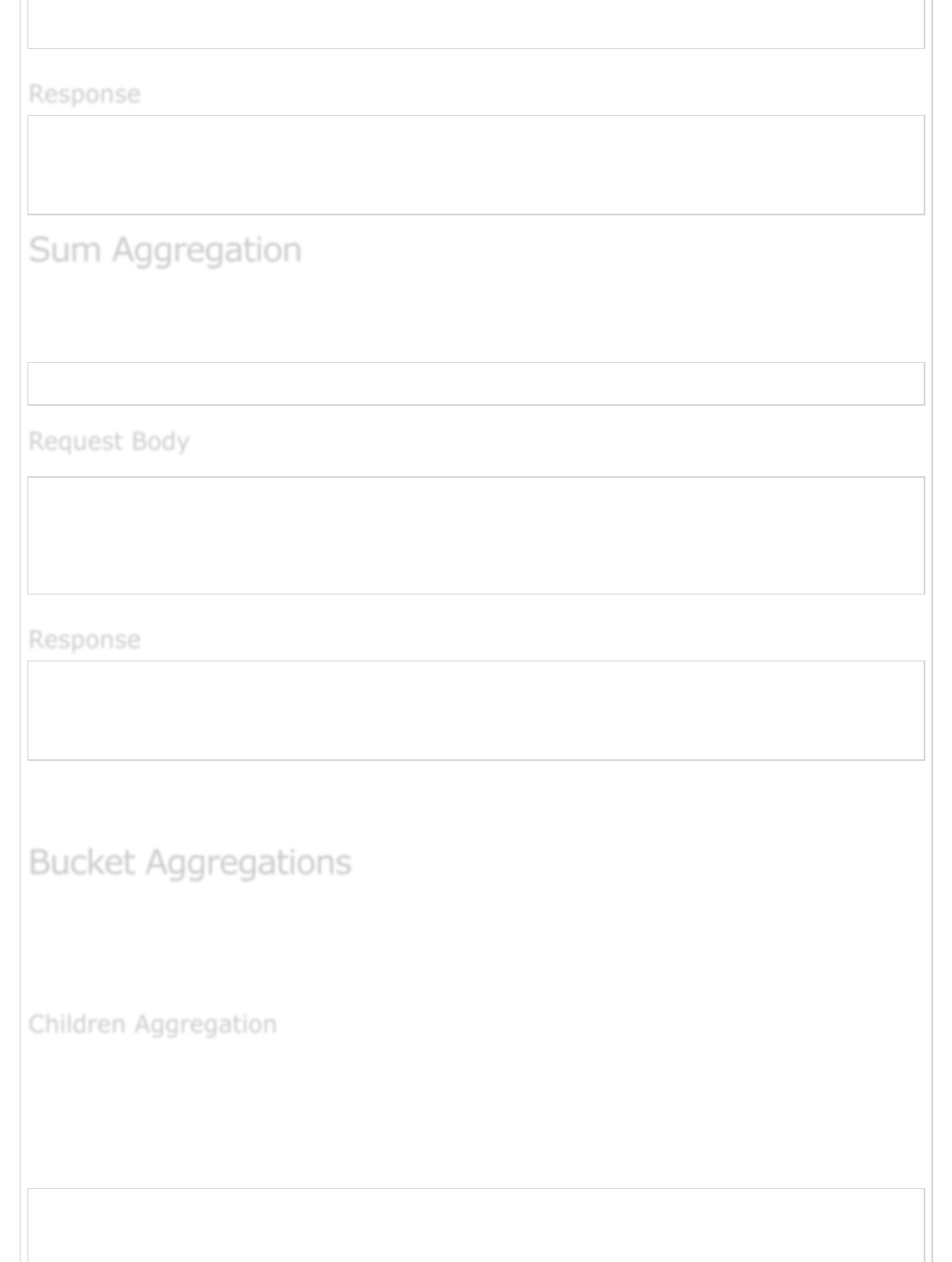This screenshot has height=1262, width=952.
Task: Click the word "Aggregation" after Sum
Action: 207,251
